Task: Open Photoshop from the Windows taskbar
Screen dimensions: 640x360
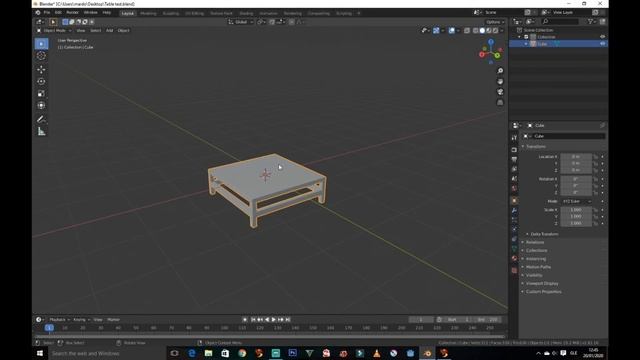Action: point(293,353)
